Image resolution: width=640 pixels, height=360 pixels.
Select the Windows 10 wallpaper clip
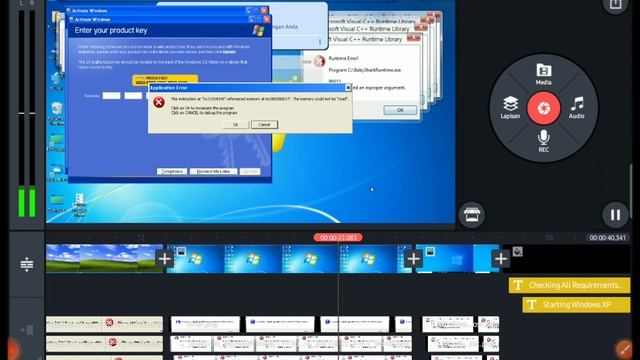(457, 258)
